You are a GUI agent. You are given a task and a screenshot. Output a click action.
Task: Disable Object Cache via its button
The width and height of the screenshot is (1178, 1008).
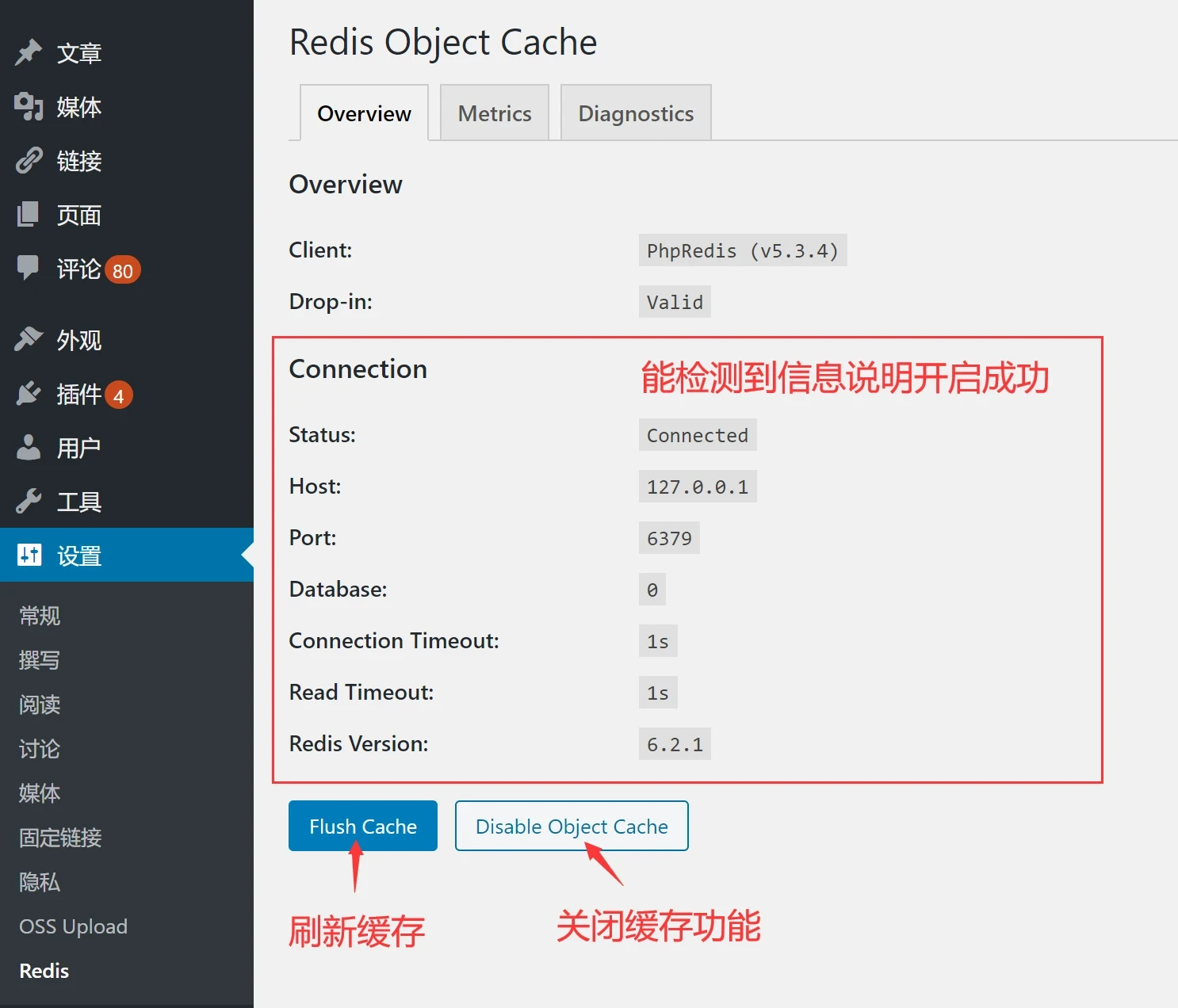point(571,826)
